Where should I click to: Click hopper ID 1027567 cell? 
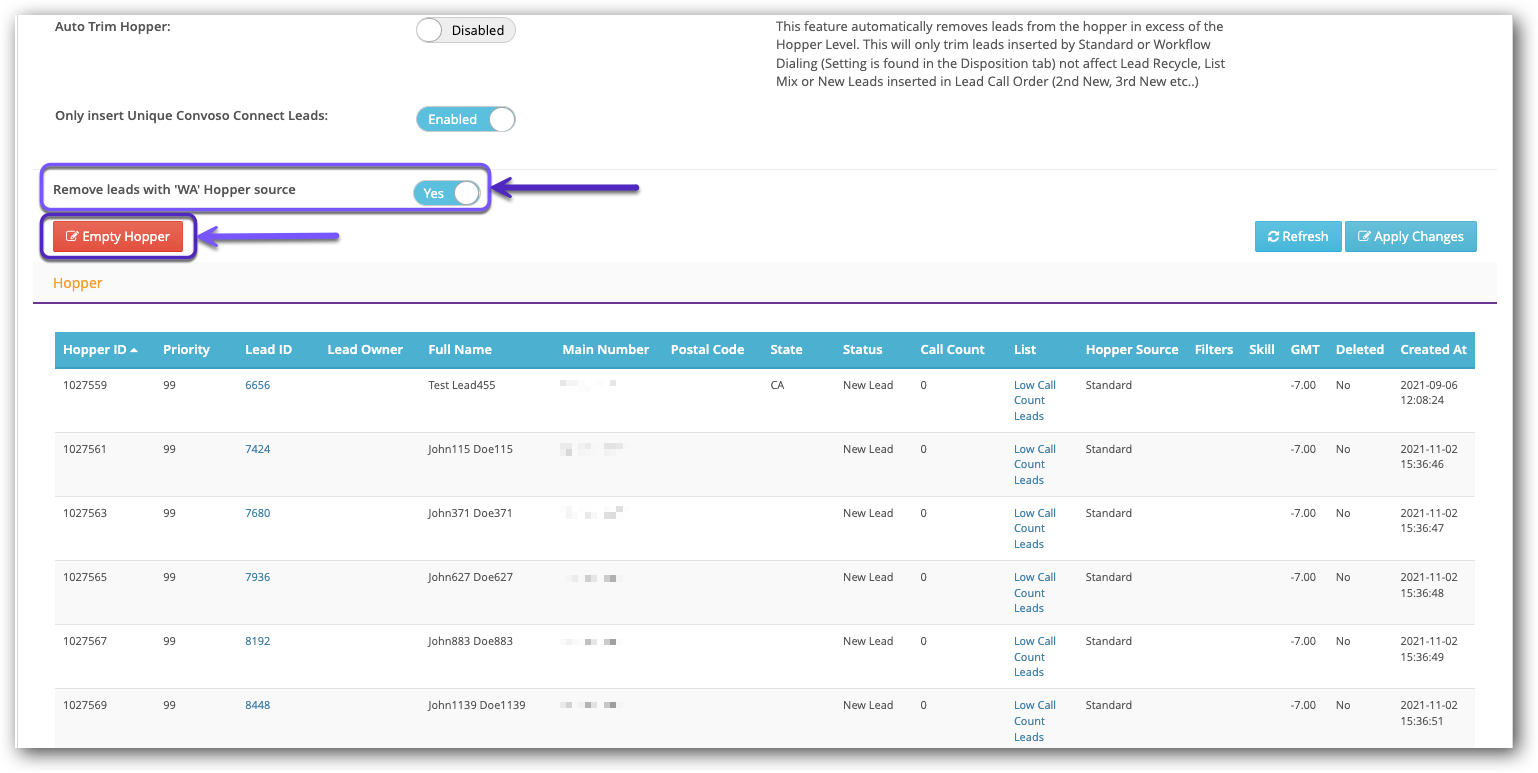tap(84, 641)
